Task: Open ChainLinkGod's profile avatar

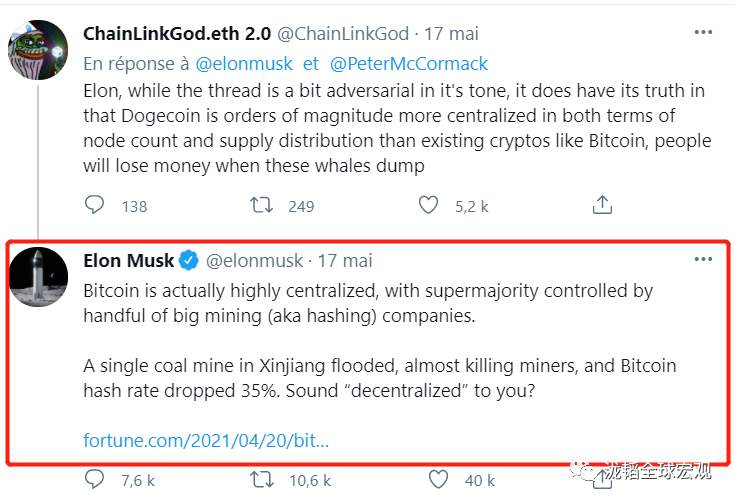Action: pos(38,50)
